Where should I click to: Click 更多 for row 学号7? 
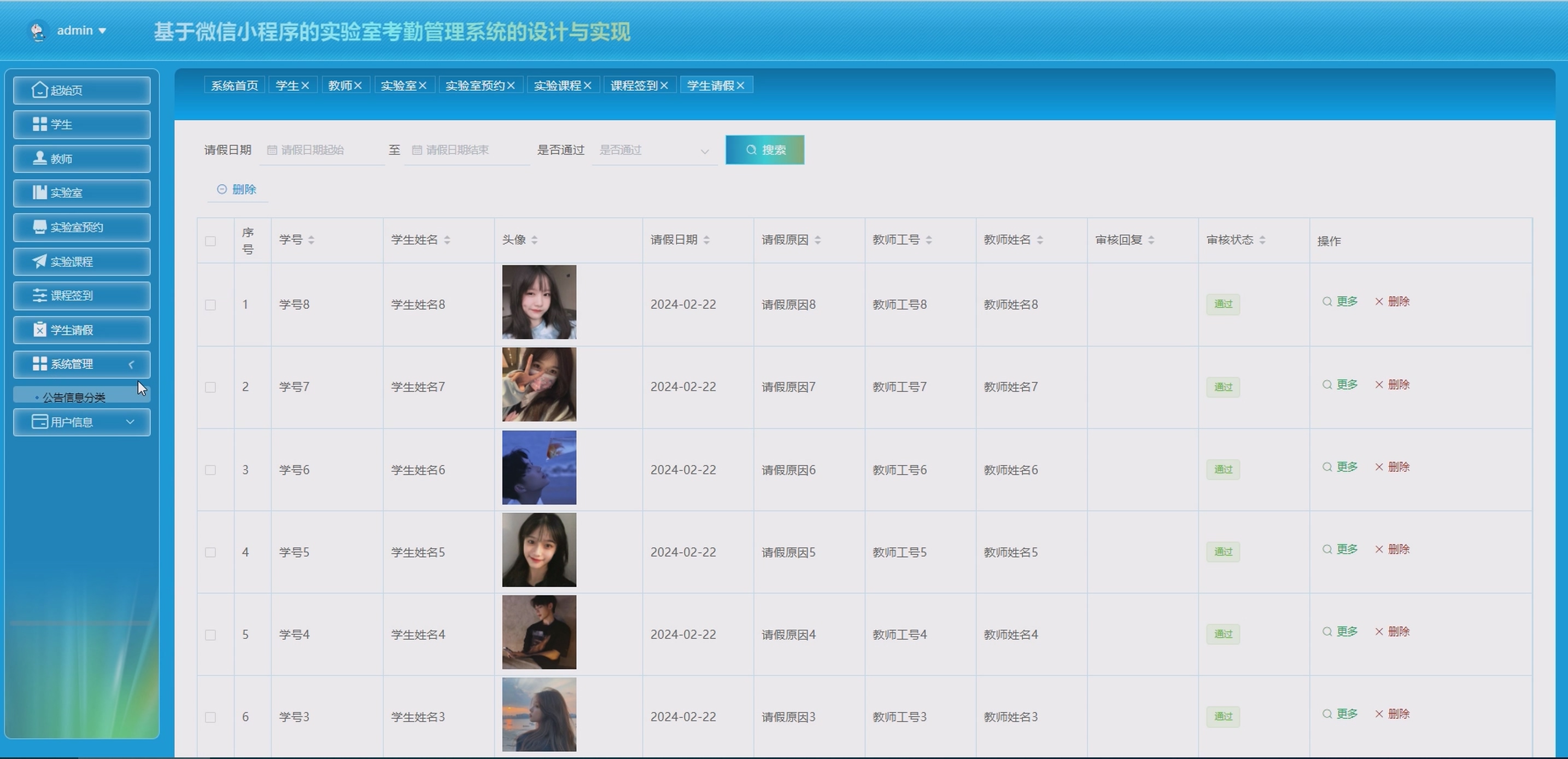click(1339, 384)
